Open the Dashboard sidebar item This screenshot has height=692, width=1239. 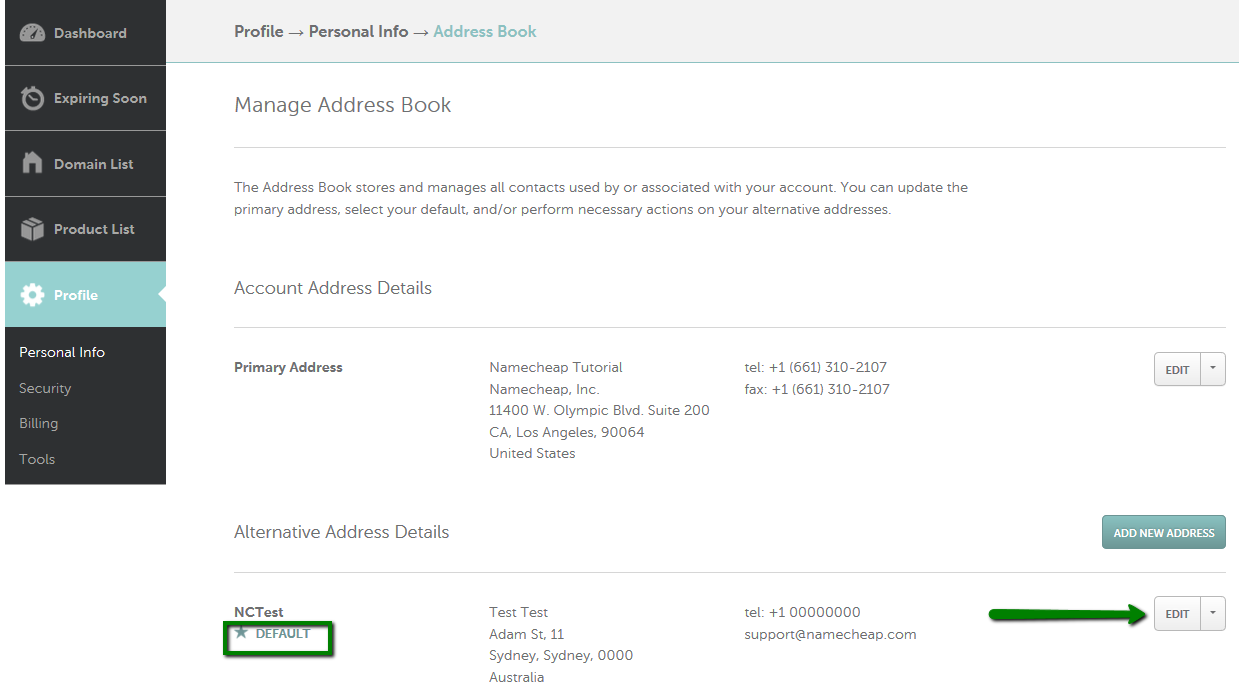click(x=85, y=33)
